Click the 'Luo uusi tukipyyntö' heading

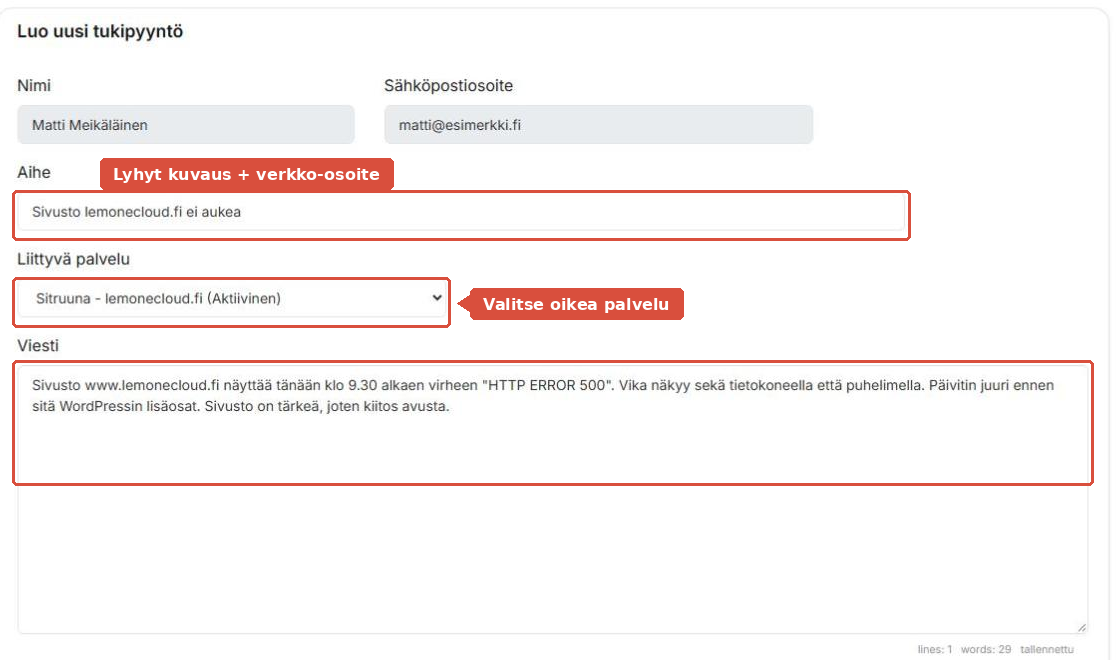tap(100, 31)
